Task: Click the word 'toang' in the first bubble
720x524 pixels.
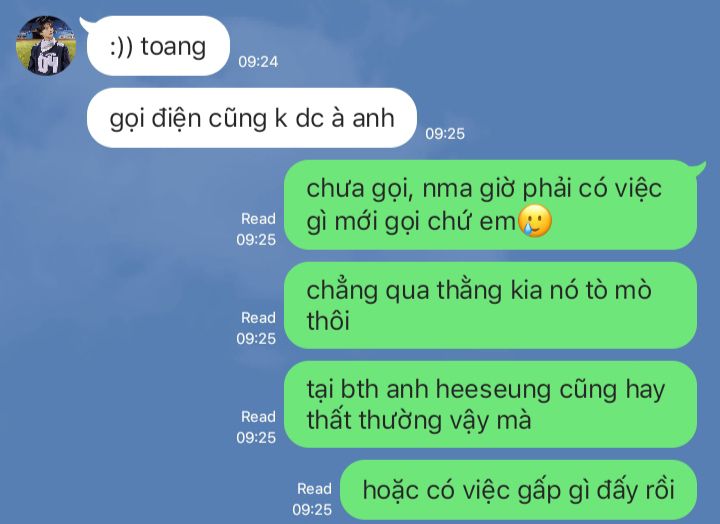Action: 174,47
